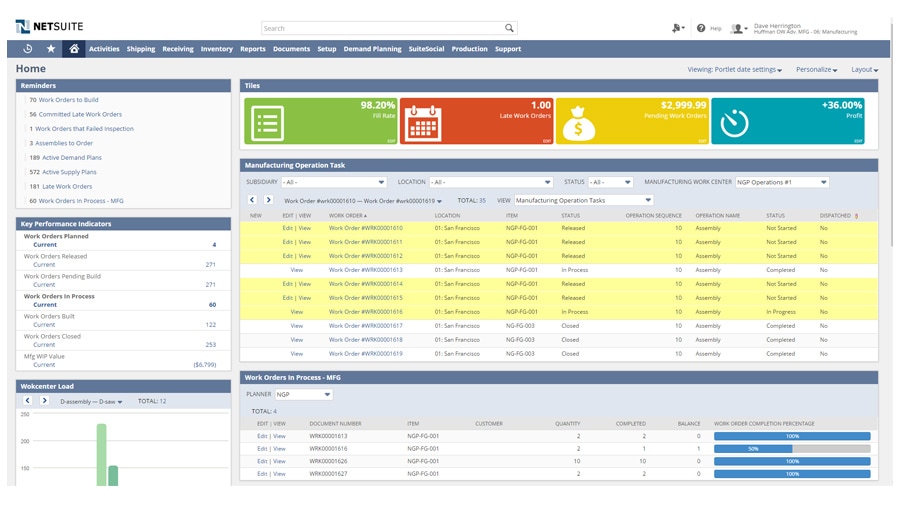
Task: Click Edit for document WRK00001626
Action: pyautogui.click(x=262, y=461)
